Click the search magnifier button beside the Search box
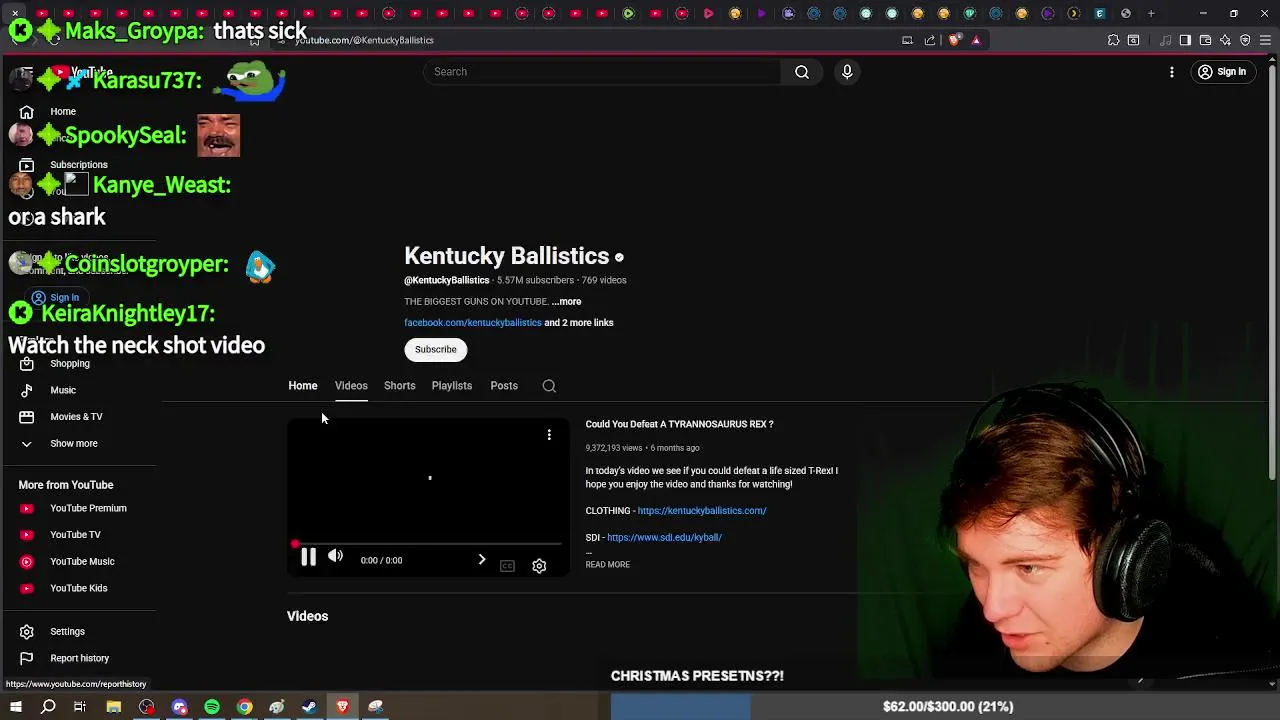 pos(802,72)
